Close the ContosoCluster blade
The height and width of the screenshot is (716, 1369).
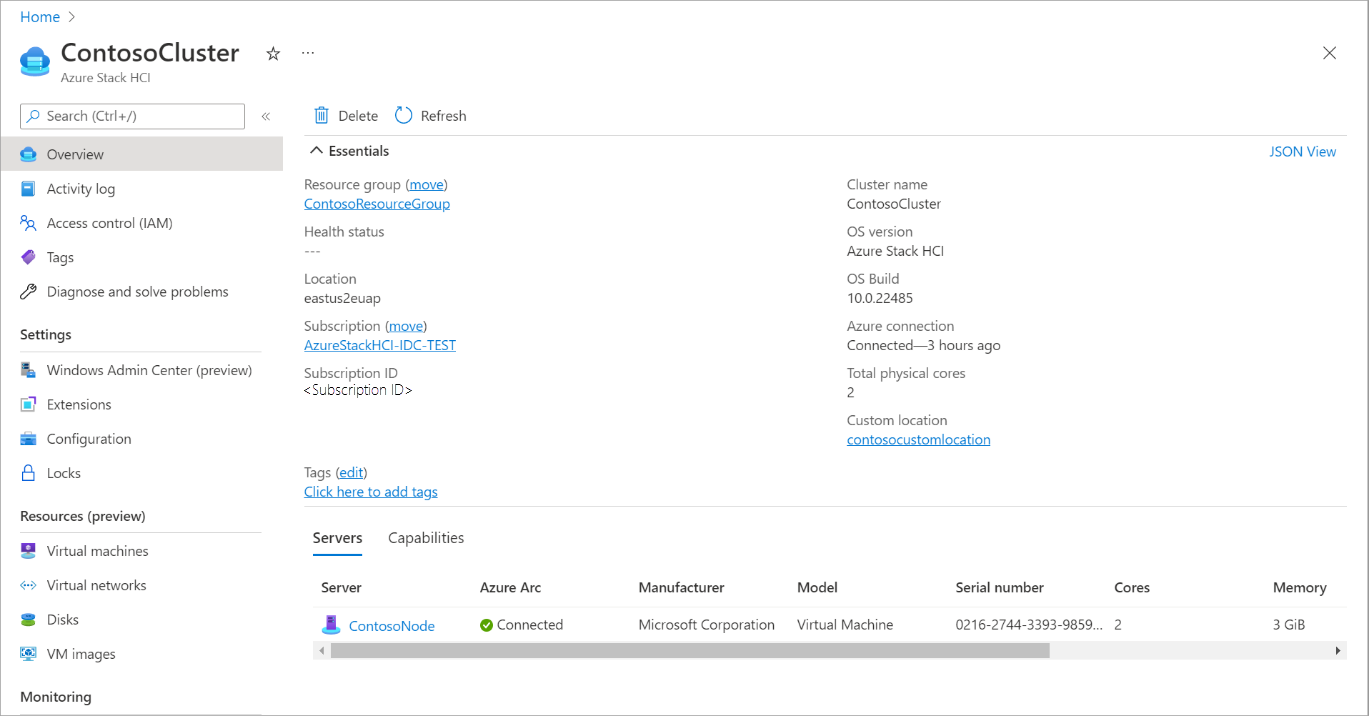click(x=1329, y=53)
